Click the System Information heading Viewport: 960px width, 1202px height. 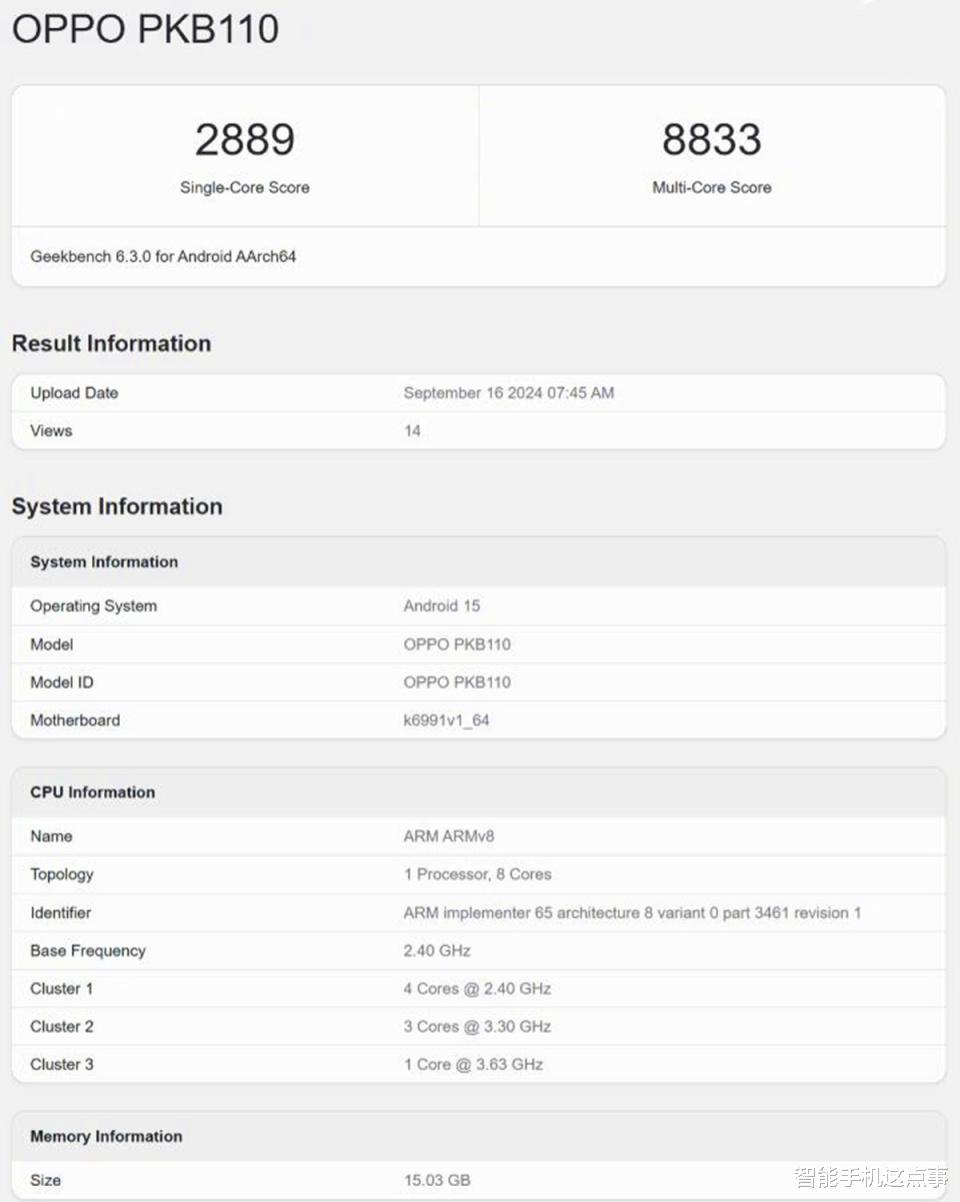pos(118,506)
